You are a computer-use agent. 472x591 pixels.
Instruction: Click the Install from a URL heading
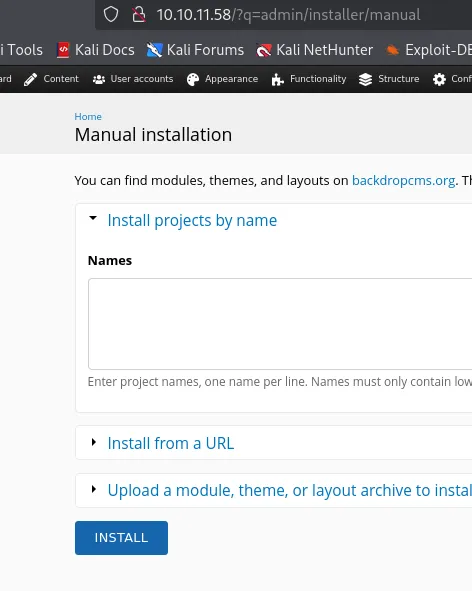(171, 443)
